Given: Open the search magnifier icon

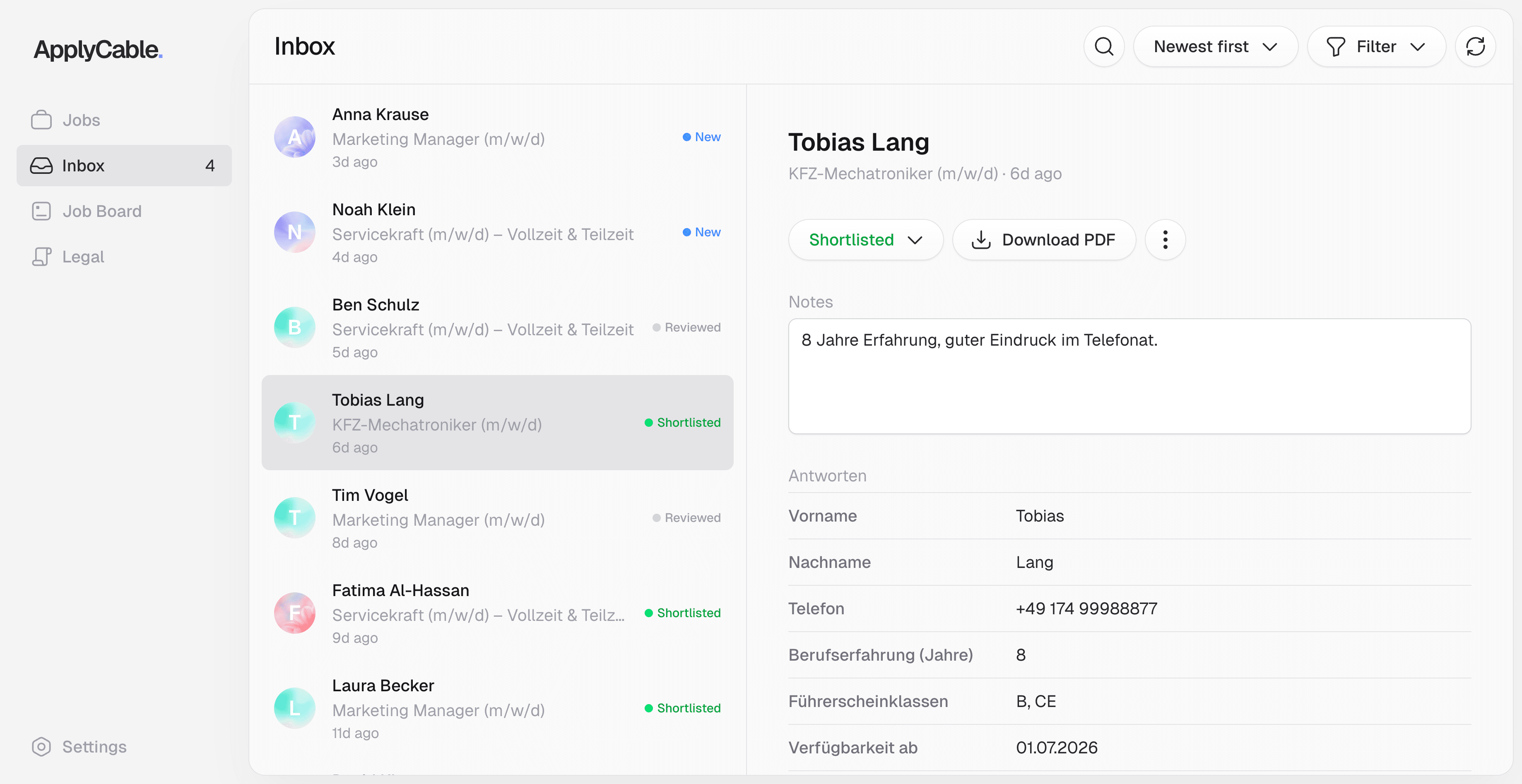Looking at the screenshot, I should [1104, 46].
